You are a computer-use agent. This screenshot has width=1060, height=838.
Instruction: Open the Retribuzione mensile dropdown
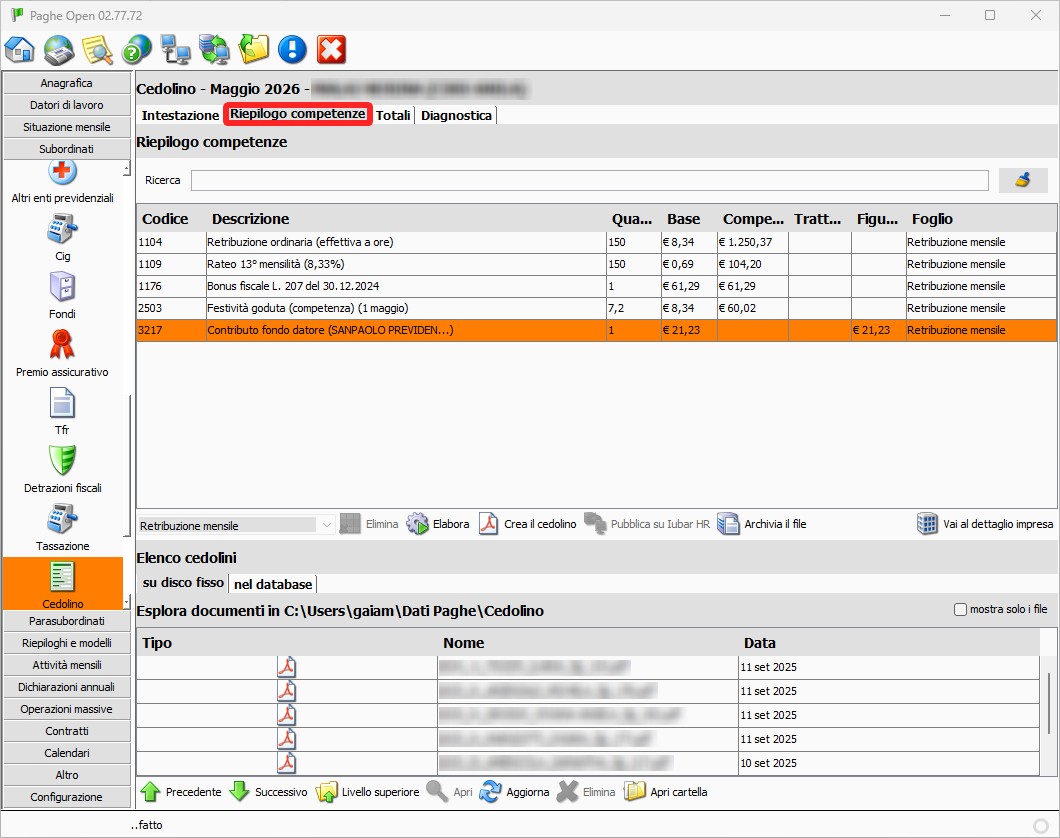pos(326,525)
